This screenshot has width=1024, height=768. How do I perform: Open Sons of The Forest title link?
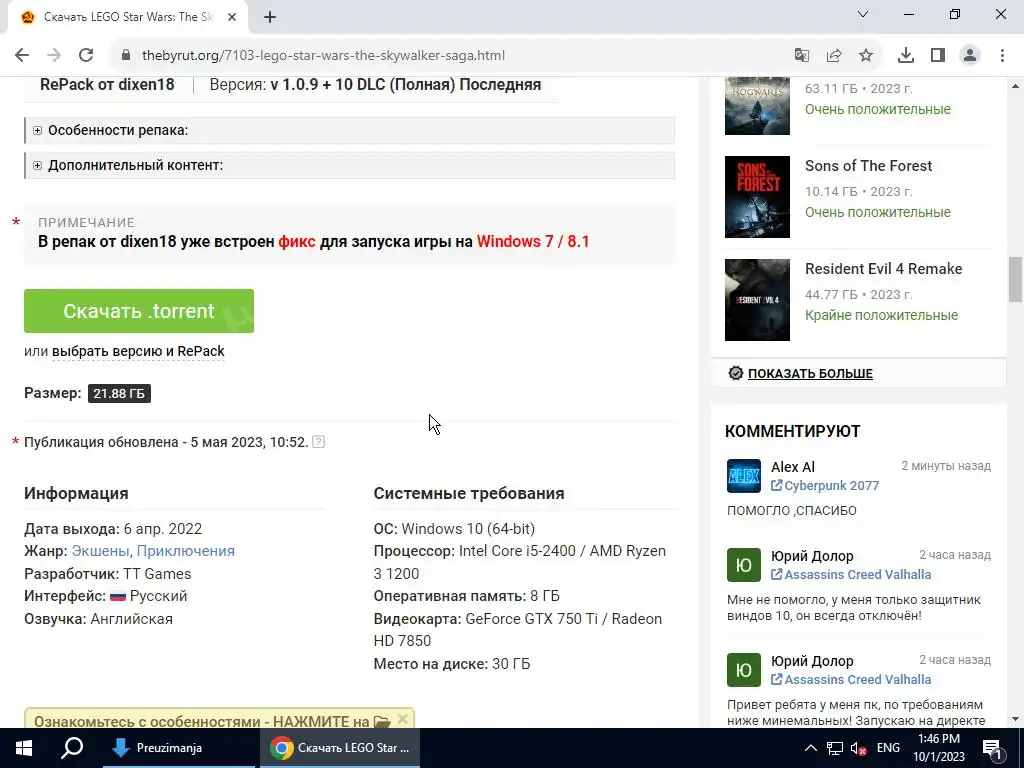tap(869, 166)
